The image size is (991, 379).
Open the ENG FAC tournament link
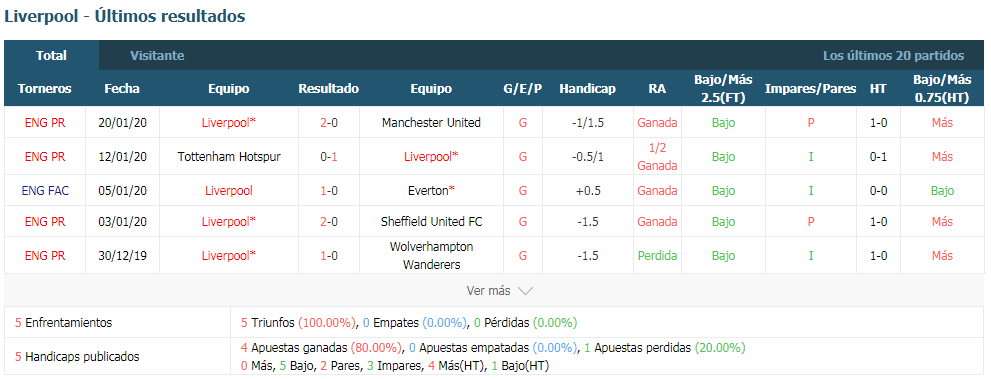pyautogui.click(x=45, y=191)
